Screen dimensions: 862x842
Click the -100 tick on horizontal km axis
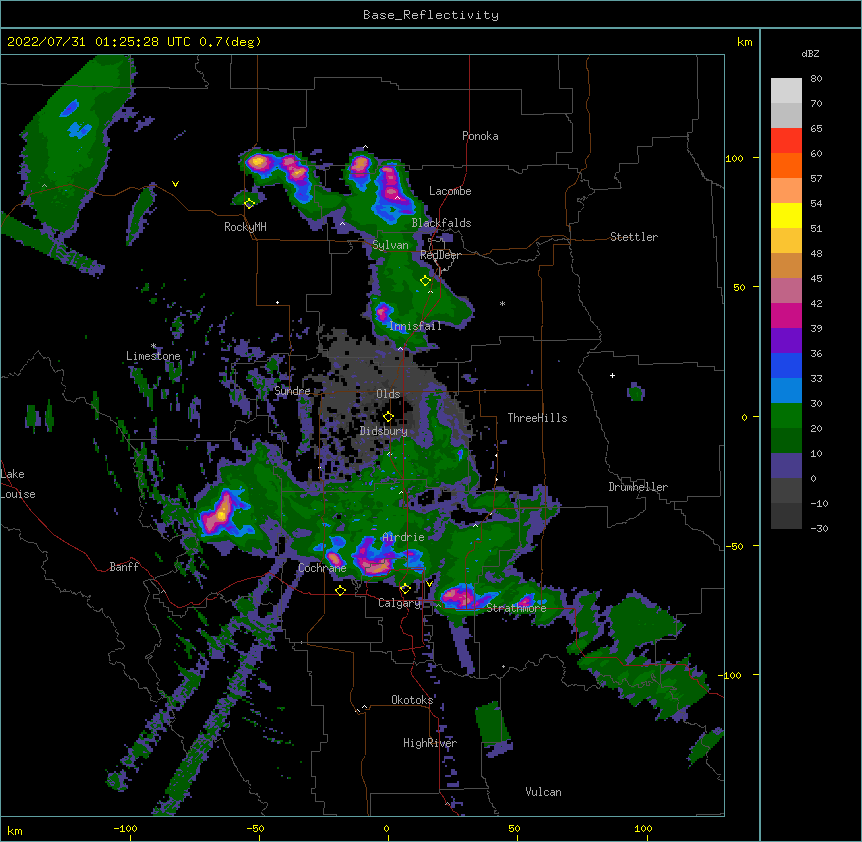click(x=125, y=828)
